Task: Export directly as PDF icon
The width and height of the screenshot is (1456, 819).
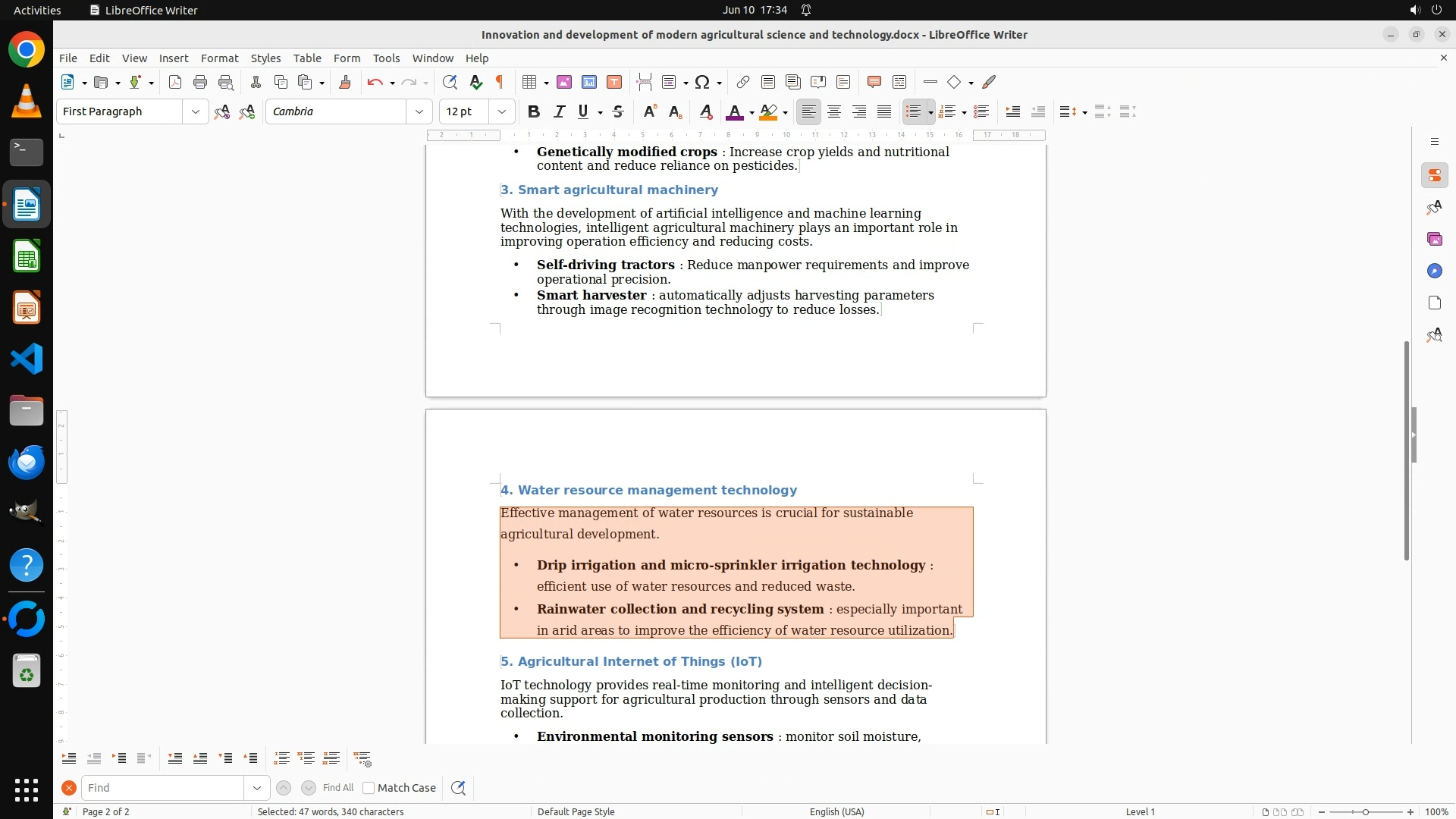Action: point(175,82)
